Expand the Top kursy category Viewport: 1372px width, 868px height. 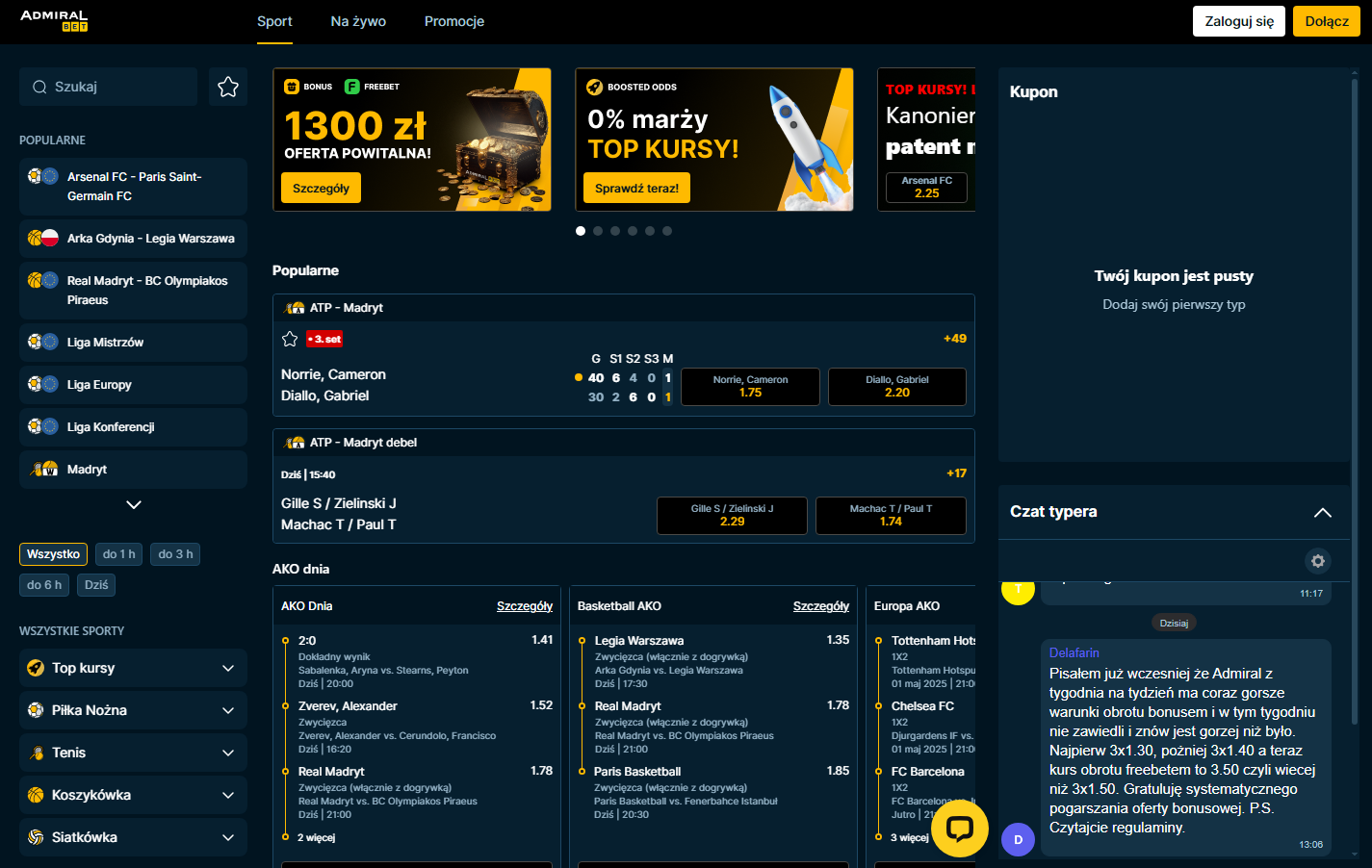228,668
